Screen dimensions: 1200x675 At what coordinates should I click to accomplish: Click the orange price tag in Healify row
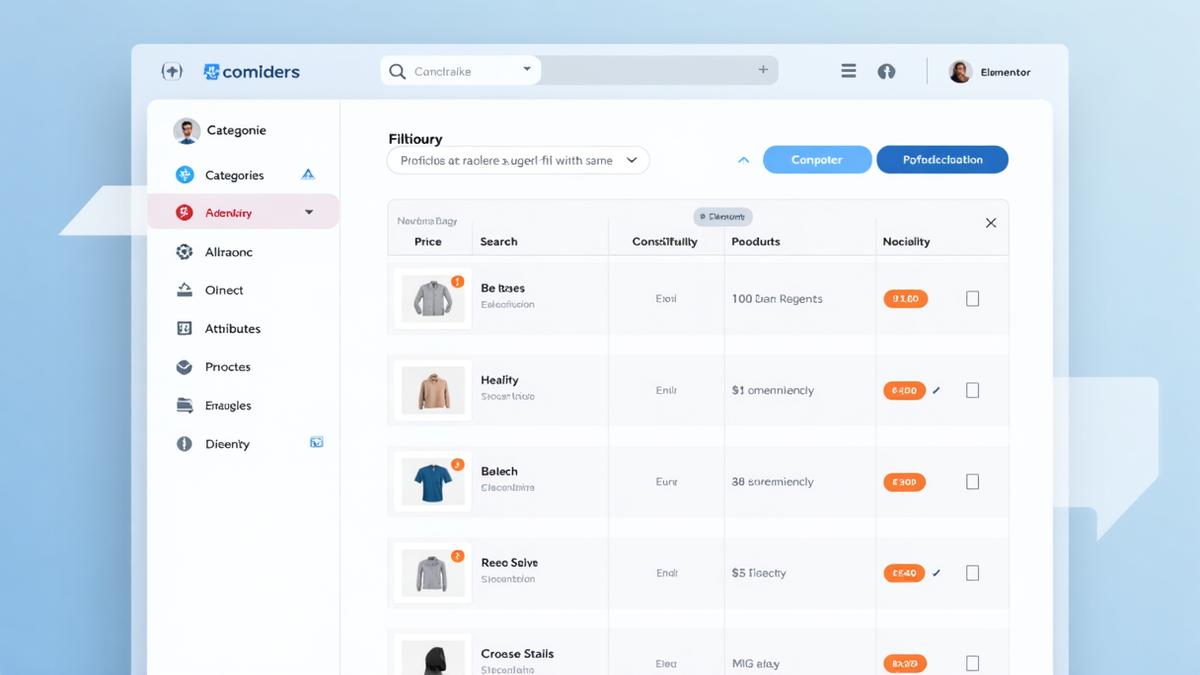click(x=904, y=390)
